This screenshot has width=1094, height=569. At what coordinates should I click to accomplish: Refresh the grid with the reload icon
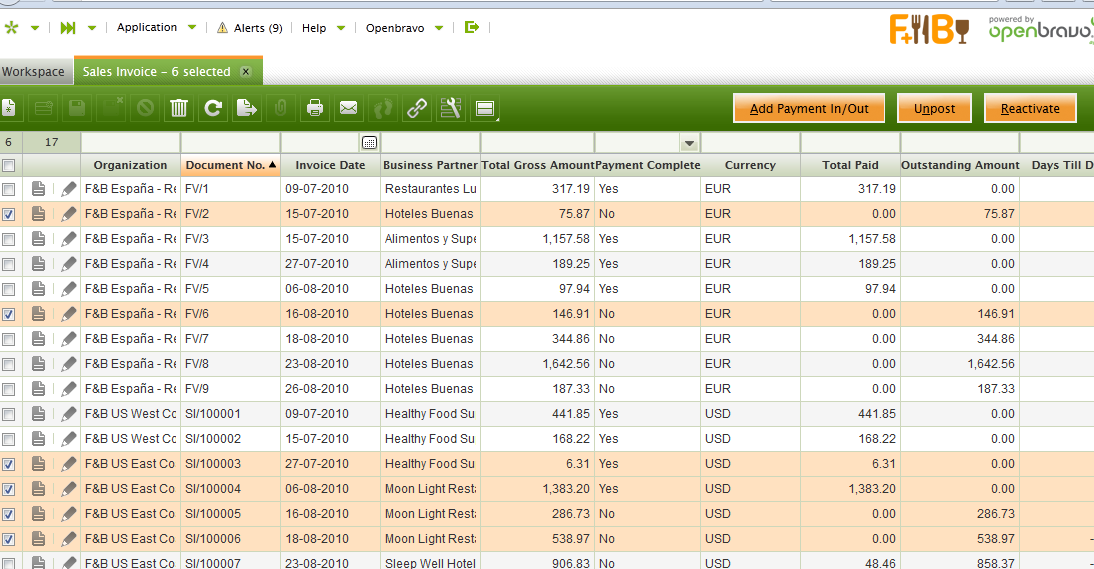pyautogui.click(x=212, y=108)
